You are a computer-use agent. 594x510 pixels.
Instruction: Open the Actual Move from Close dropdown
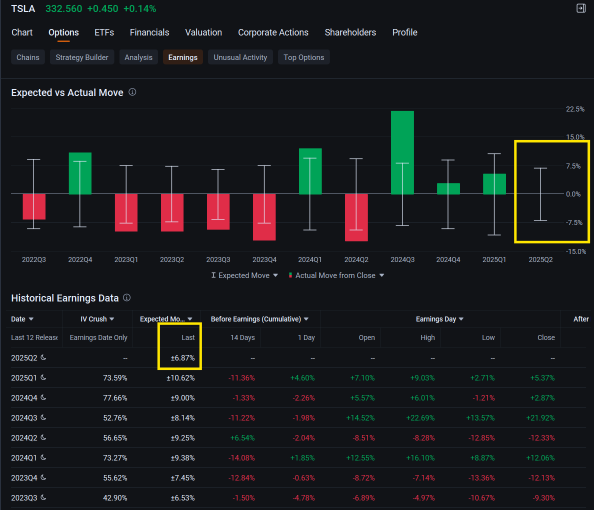pos(336,275)
